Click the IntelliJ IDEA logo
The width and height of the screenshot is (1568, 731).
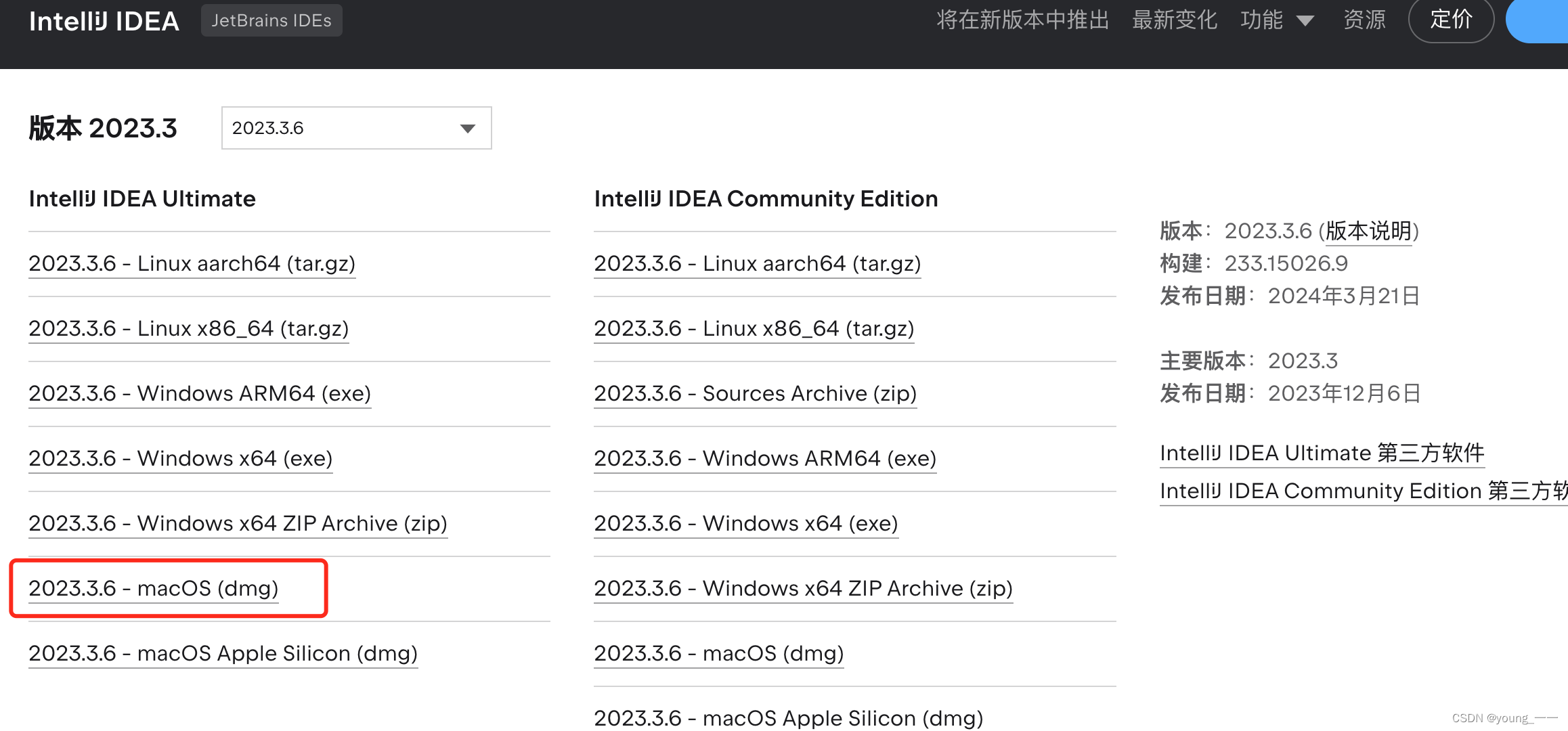click(x=104, y=21)
